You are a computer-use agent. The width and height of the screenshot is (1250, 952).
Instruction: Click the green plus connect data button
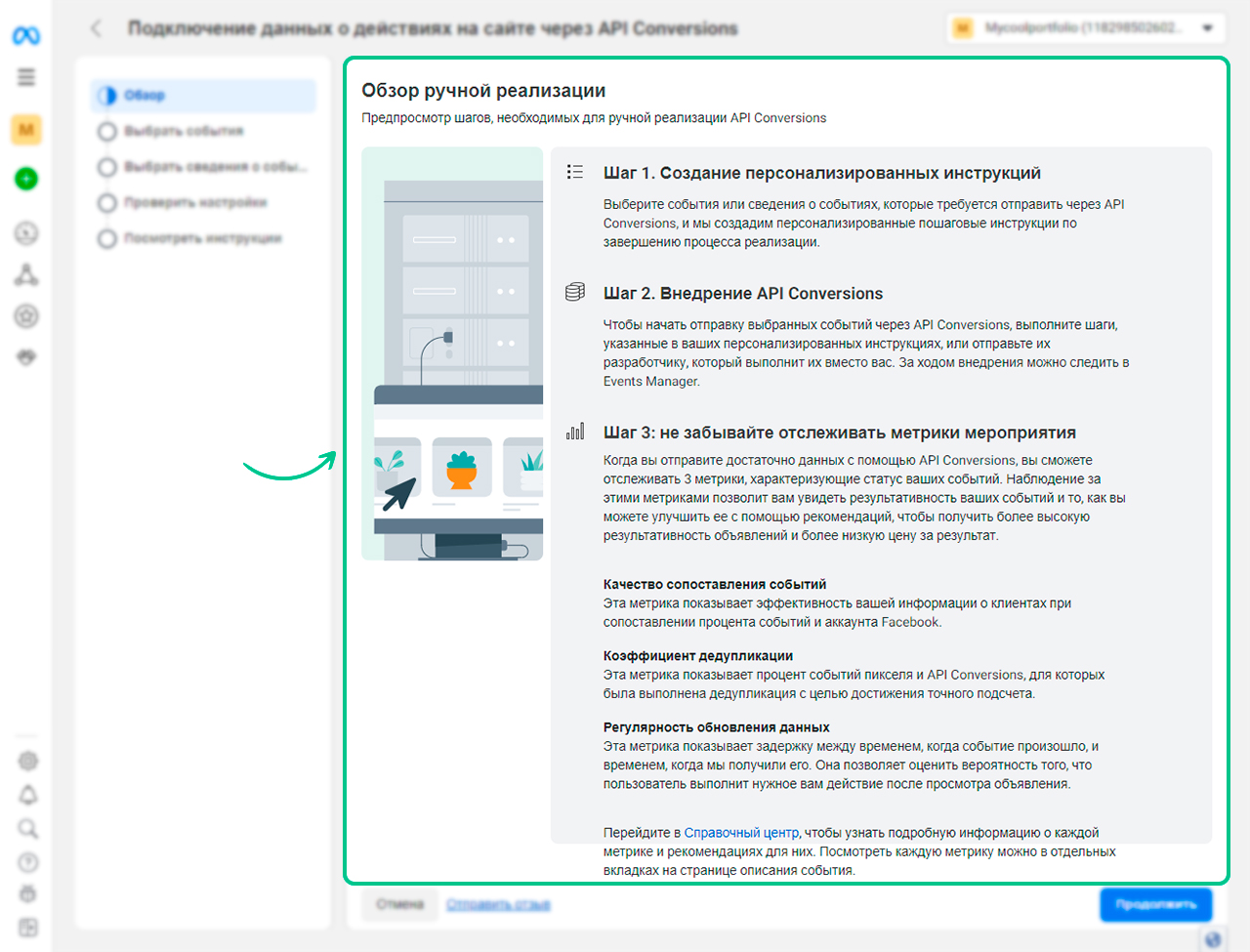[x=26, y=179]
